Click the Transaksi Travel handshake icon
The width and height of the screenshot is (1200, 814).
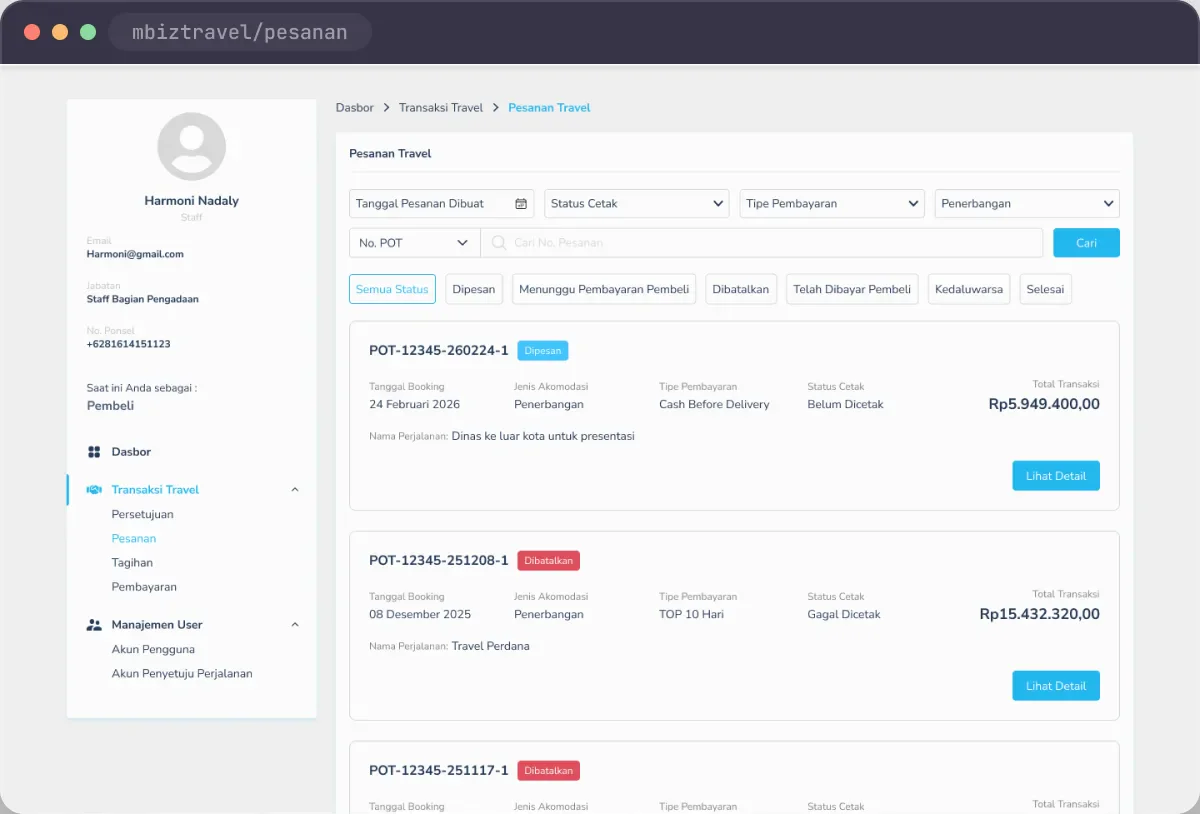[x=94, y=490]
